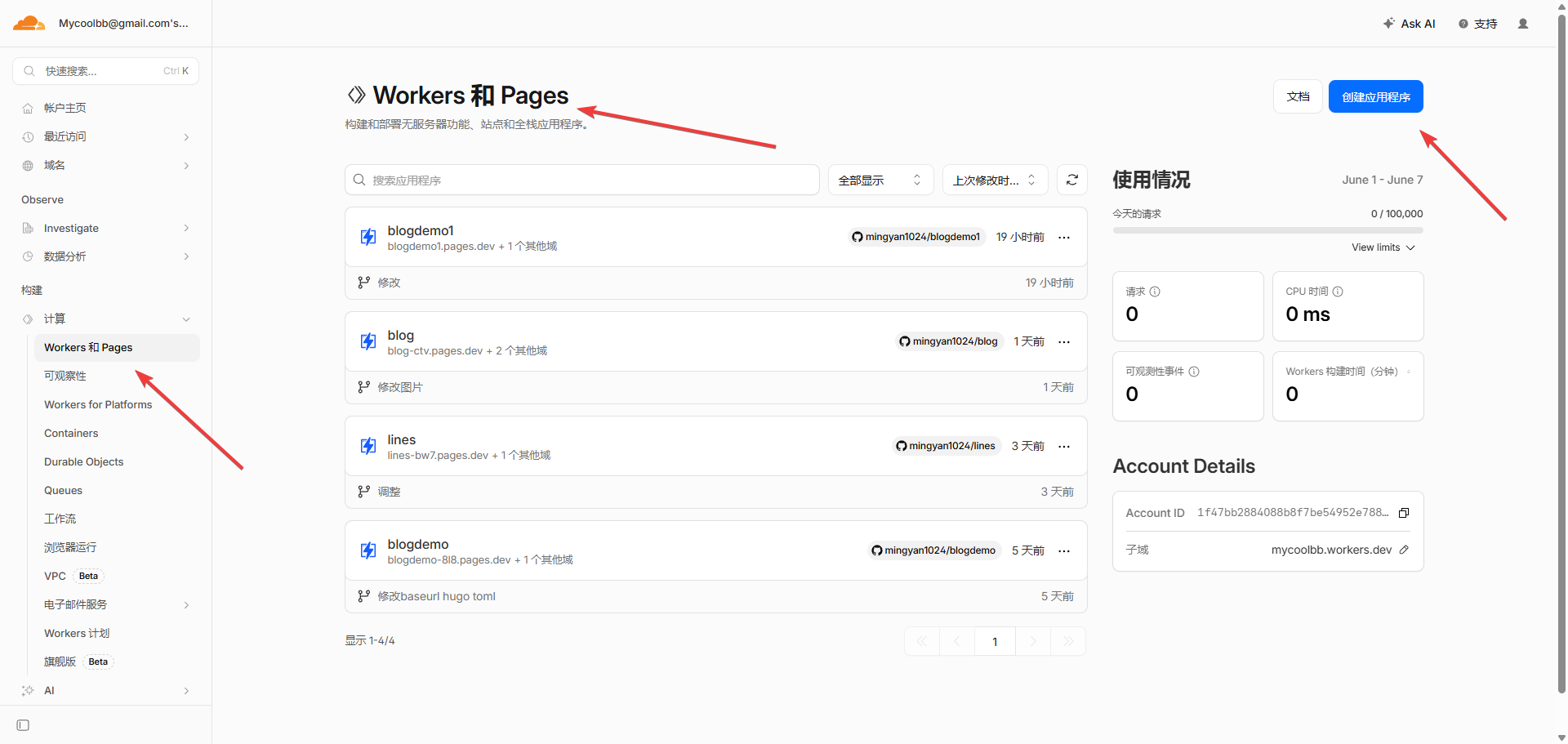Select Workers 和 Pages in the sidebar
This screenshot has width=1568, height=744.
click(117, 347)
